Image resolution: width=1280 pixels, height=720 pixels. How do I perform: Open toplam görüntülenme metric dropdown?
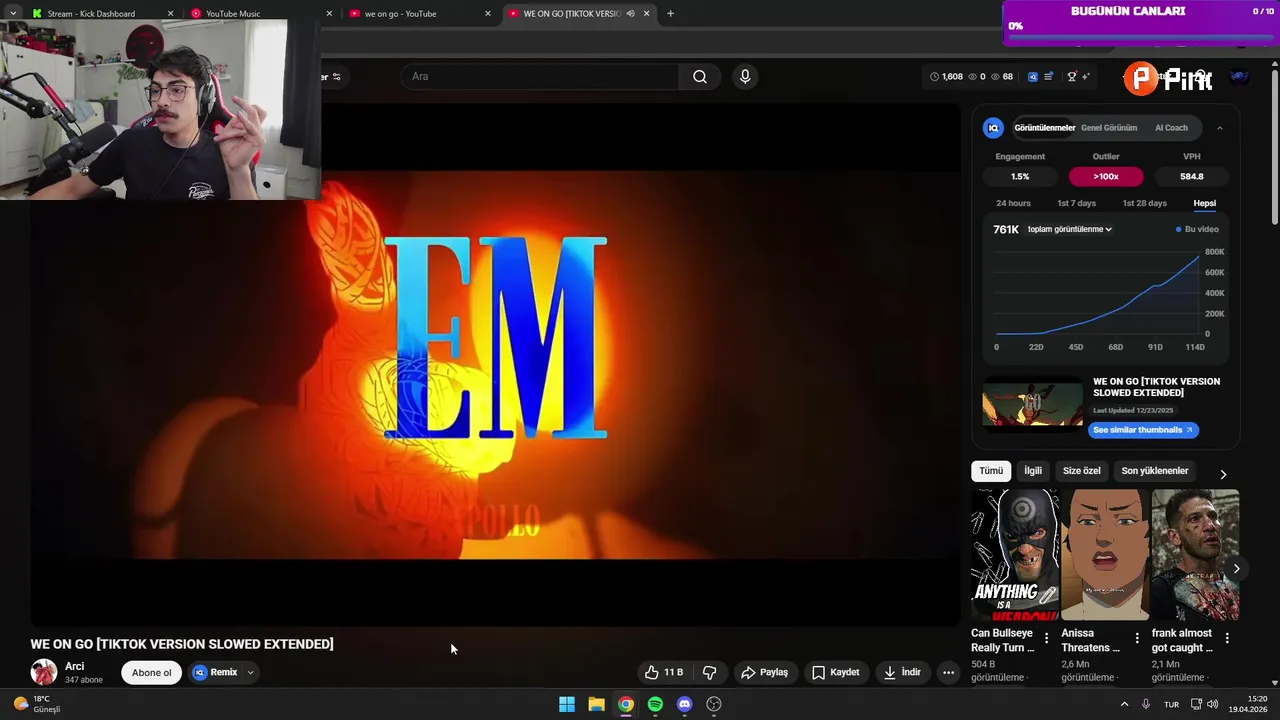pos(1070,229)
